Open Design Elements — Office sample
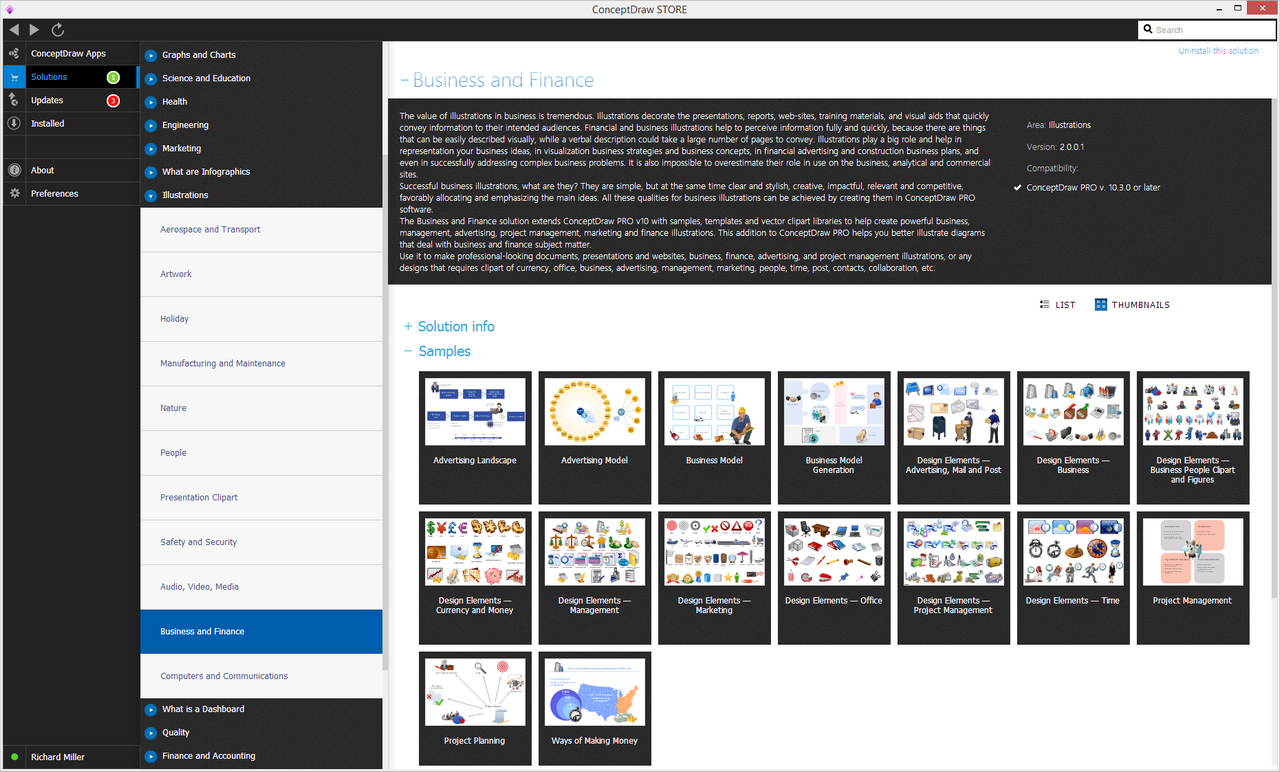Image resolution: width=1280 pixels, height=772 pixels. coord(834,578)
